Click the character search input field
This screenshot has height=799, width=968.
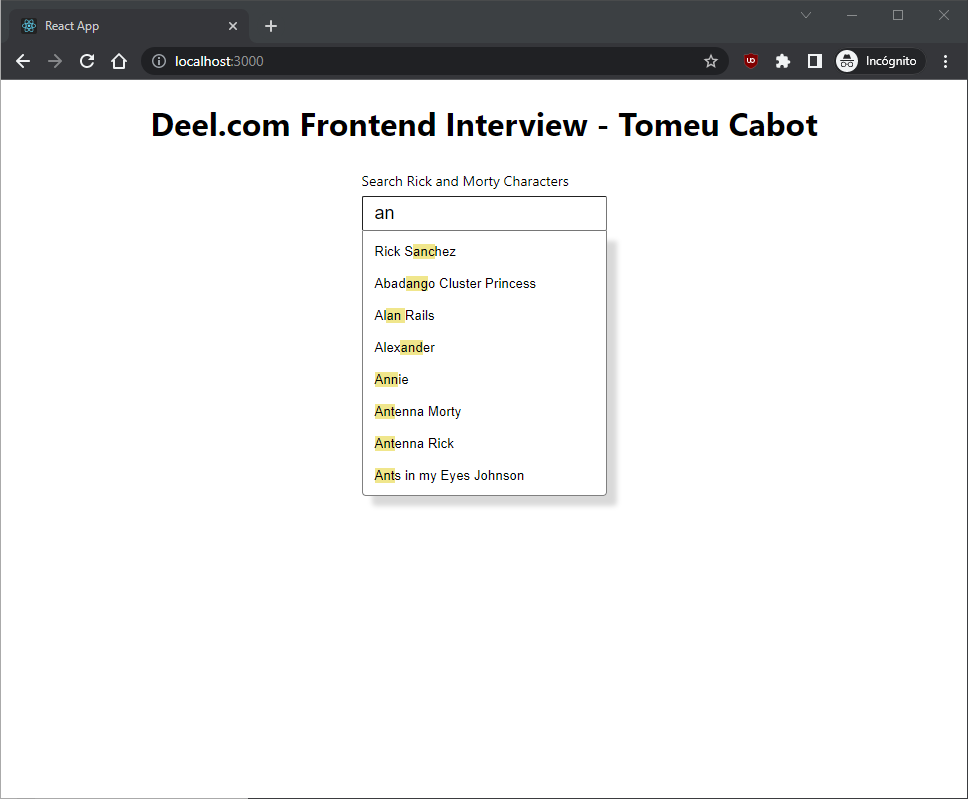pyautogui.click(x=484, y=213)
